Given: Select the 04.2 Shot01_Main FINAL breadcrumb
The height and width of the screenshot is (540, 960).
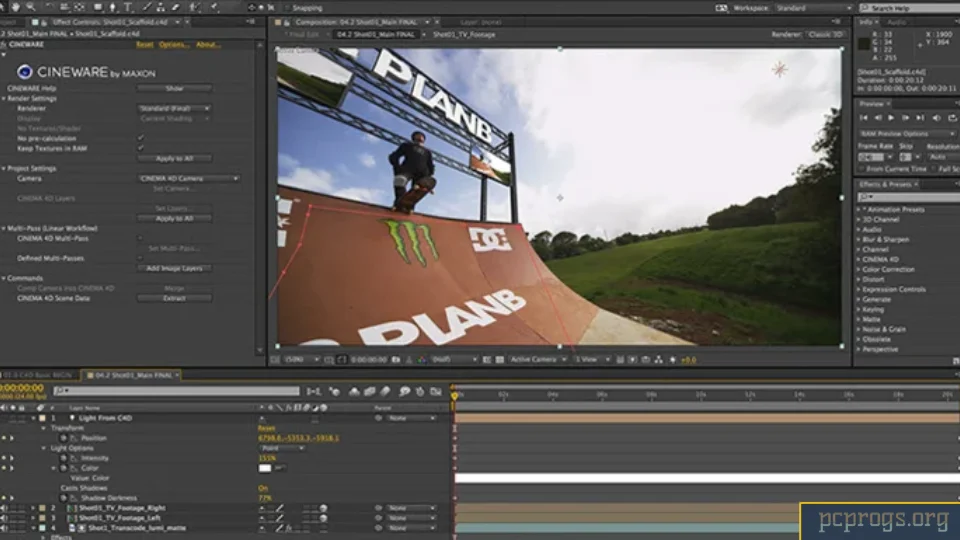Looking at the screenshot, I should point(376,35).
